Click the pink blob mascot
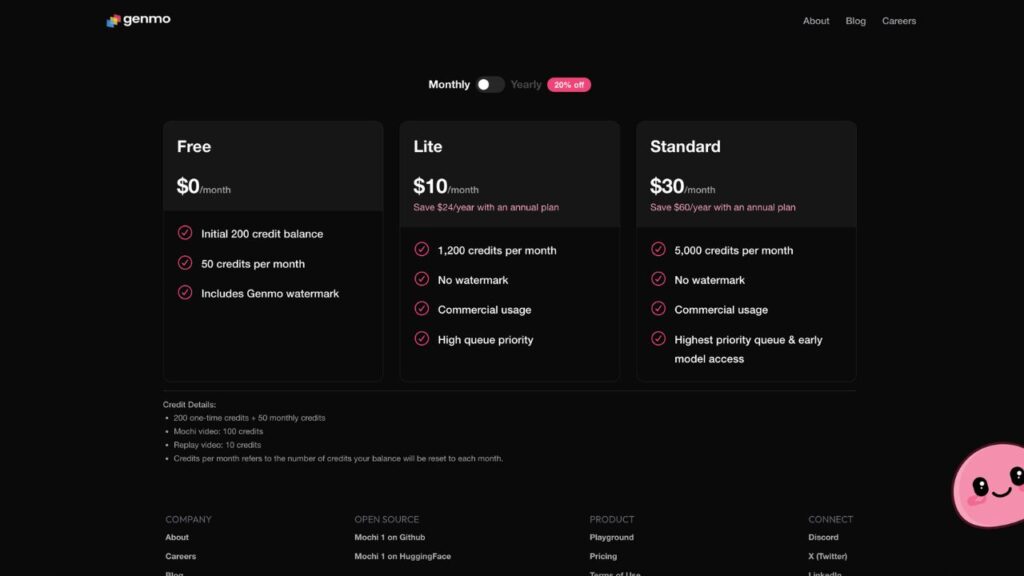 tap(990, 486)
